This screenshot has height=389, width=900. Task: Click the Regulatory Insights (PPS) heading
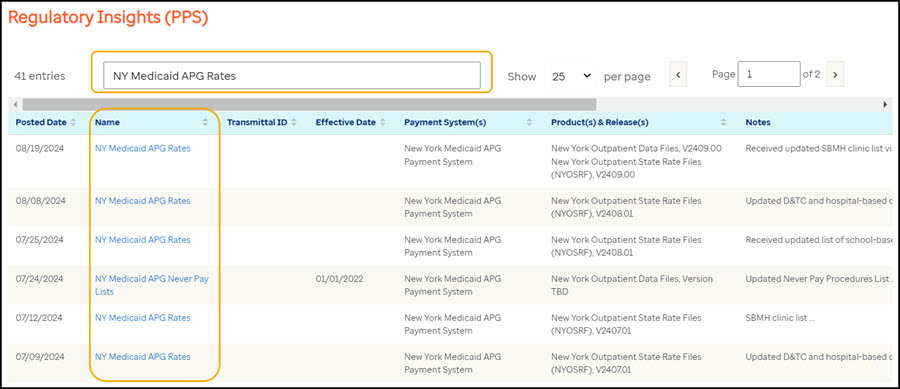click(108, 18)
